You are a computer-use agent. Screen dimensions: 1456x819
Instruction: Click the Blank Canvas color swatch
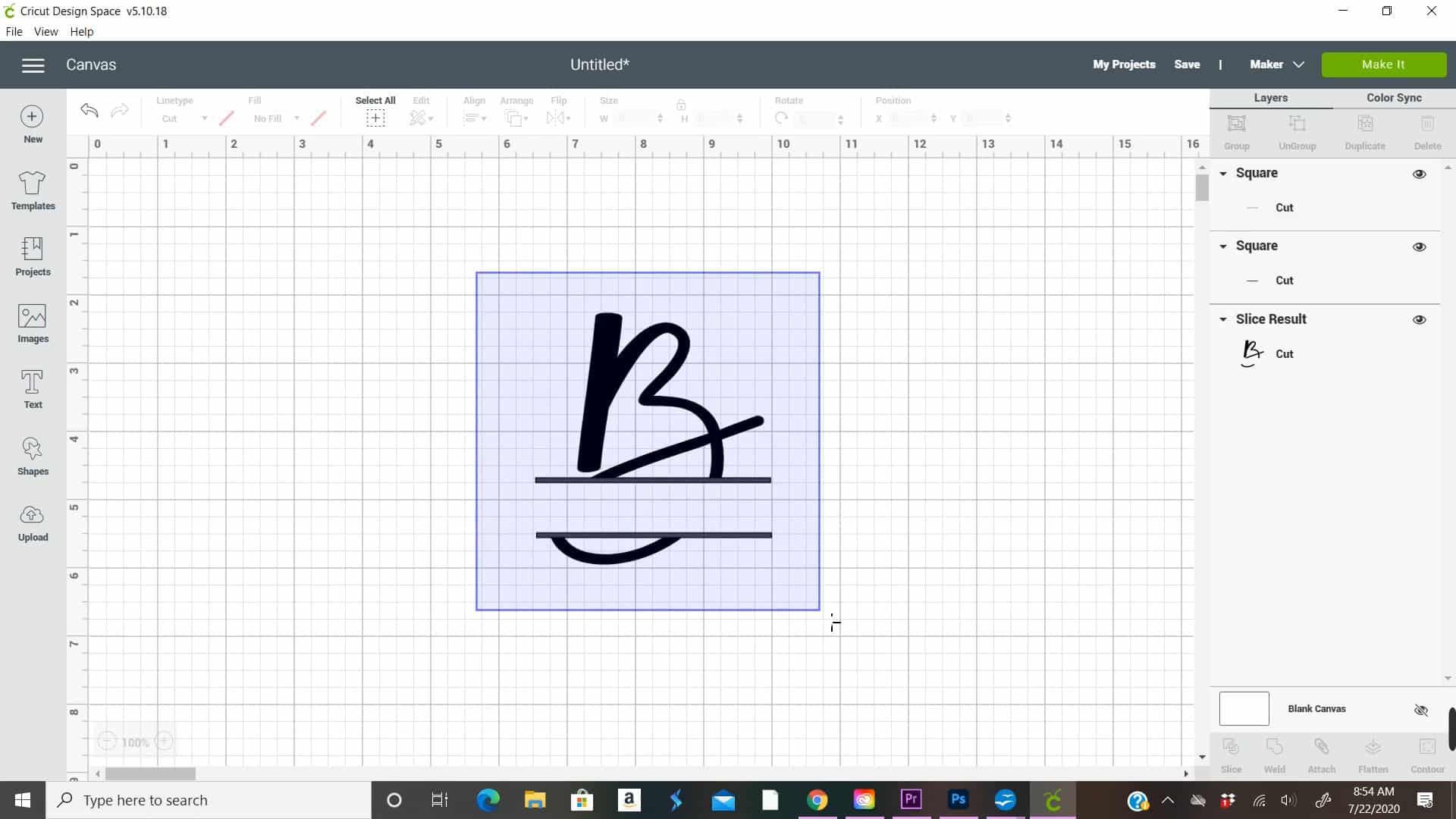point(1244,709)
